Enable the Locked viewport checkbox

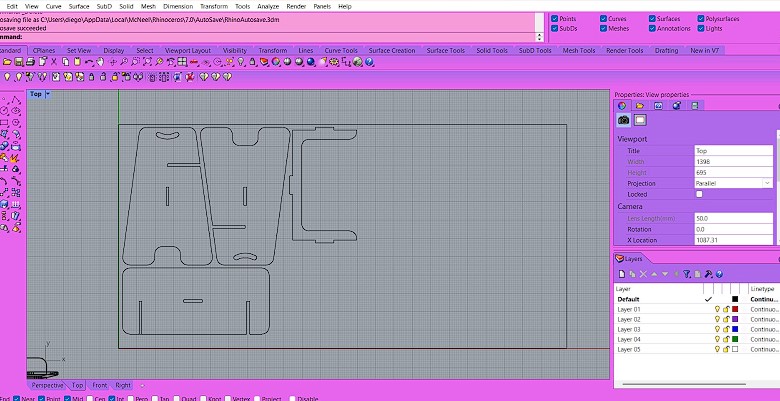click(699, 194)
